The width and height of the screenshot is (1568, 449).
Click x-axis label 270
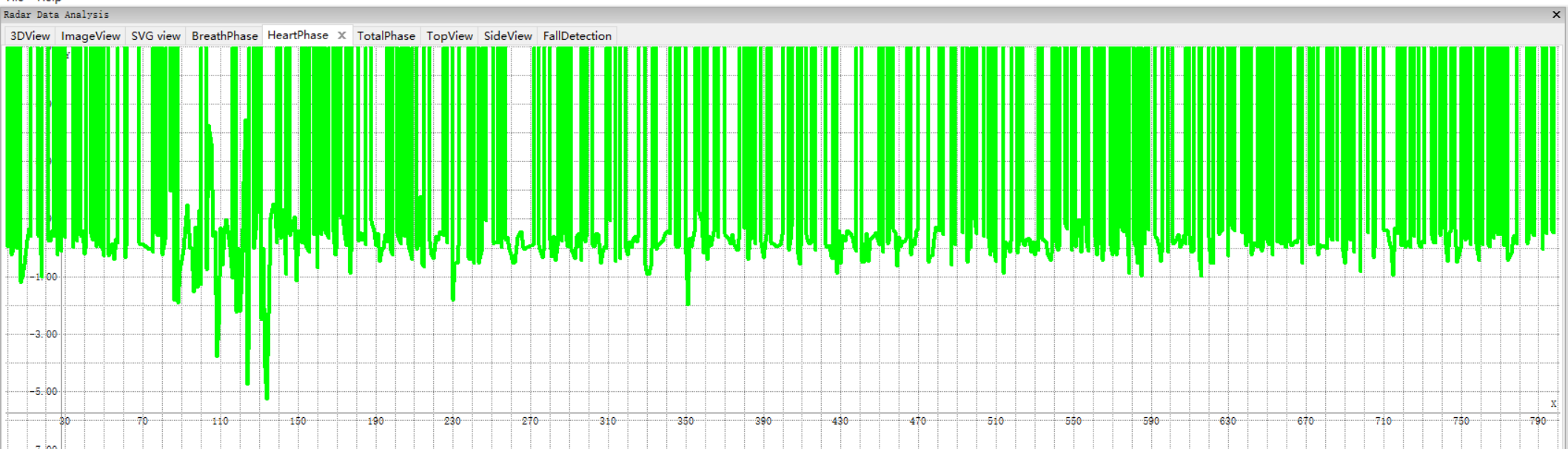point(530,421)
